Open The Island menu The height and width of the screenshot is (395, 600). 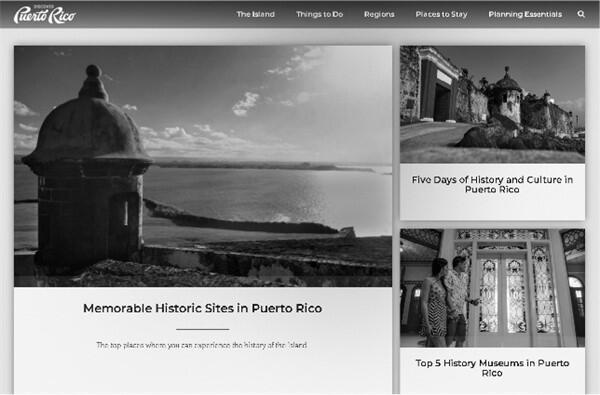[x=255, y=14]
